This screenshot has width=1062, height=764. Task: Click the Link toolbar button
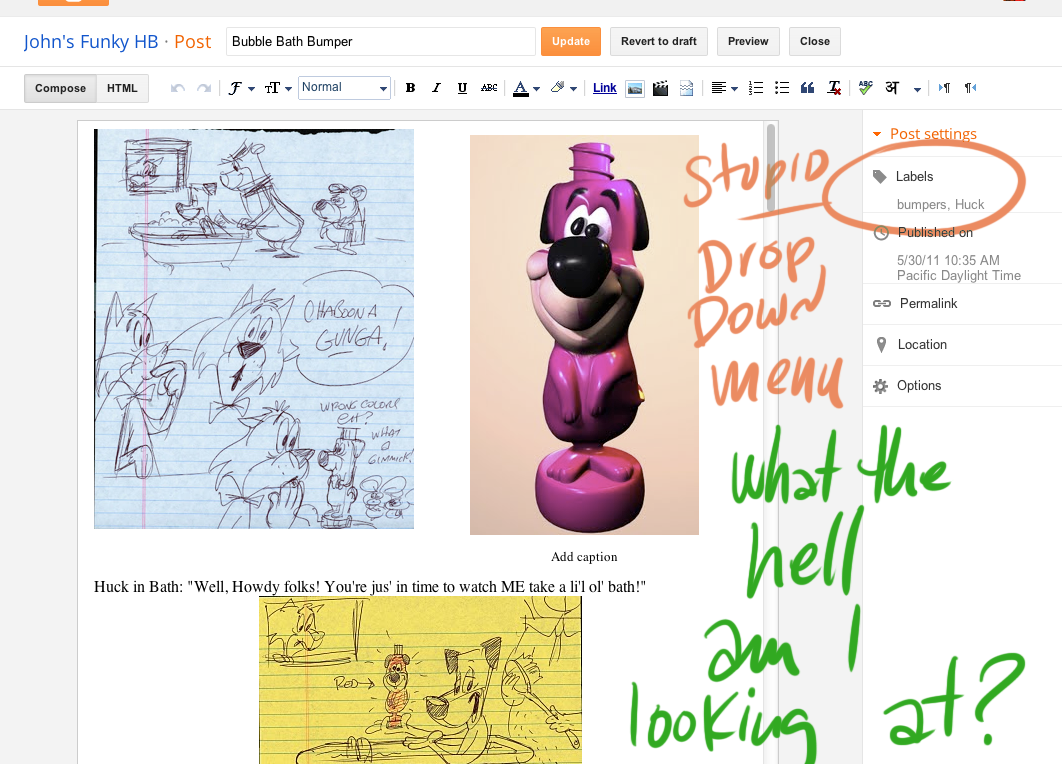coord(604,87)
